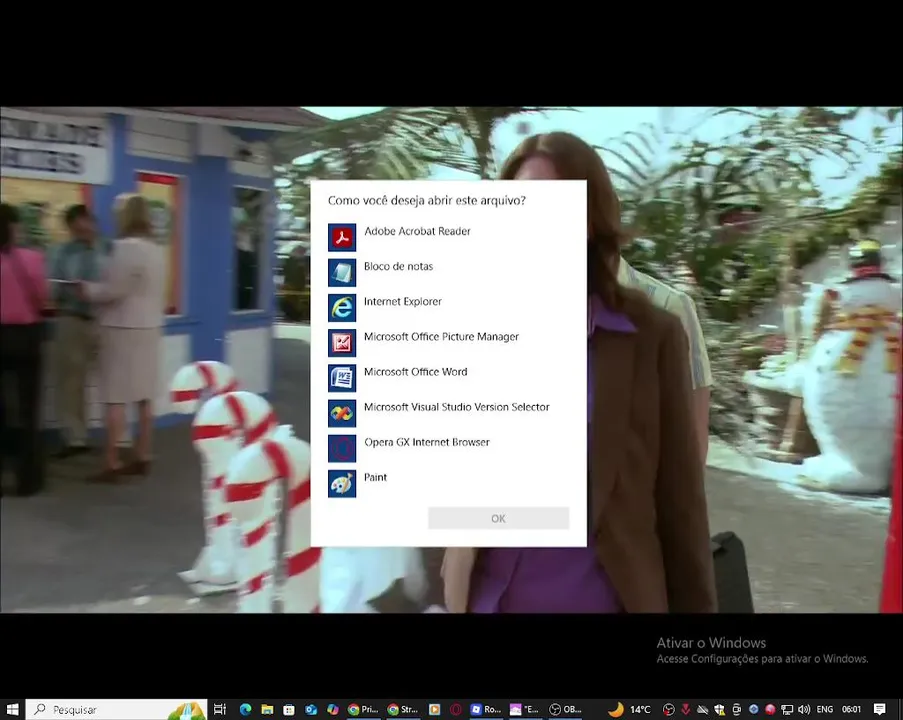903x720 pixels.
Task: Click the OBS system tray icon
Action: click(669, 709)
